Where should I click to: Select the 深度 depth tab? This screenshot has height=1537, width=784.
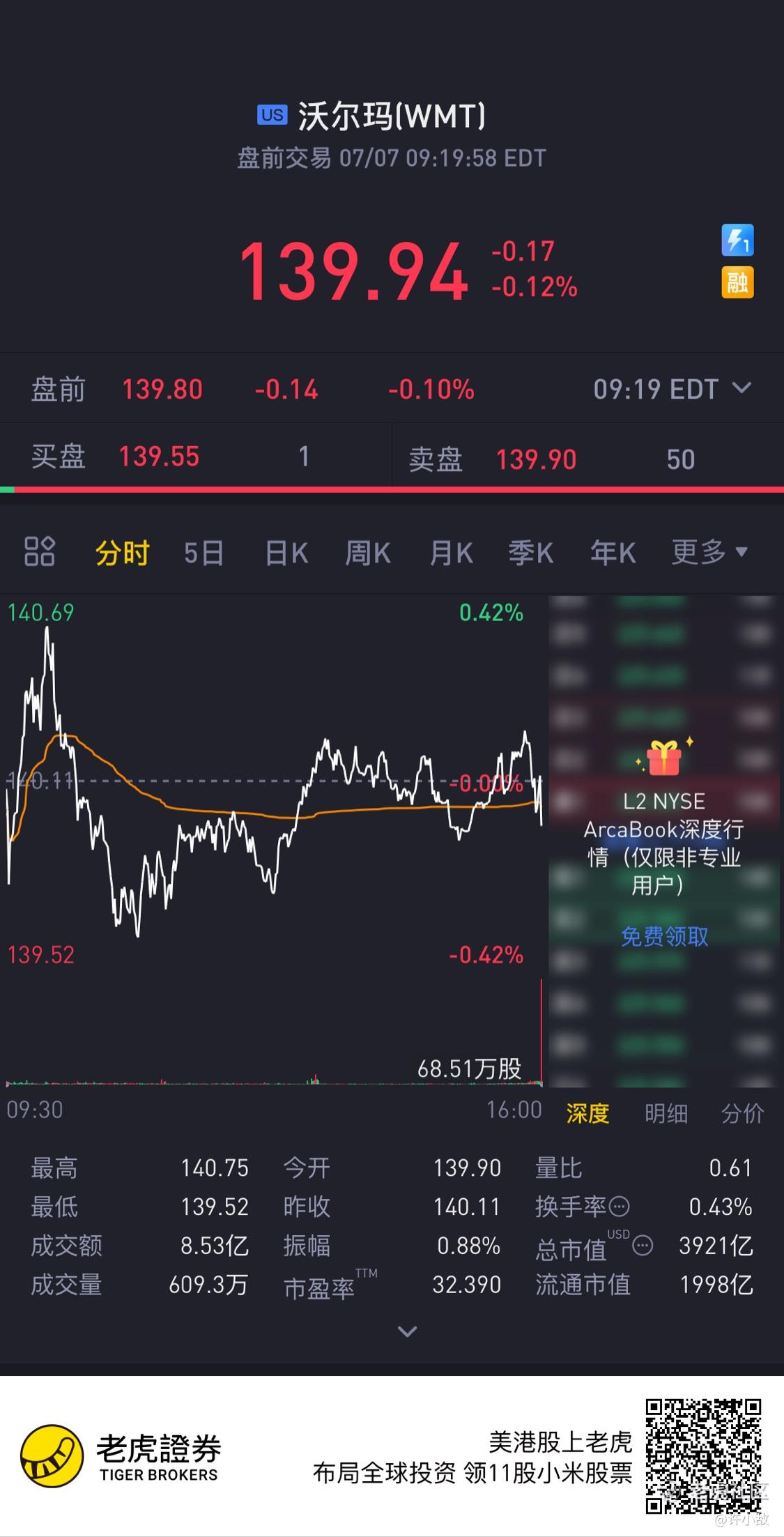click(587, 1113)
